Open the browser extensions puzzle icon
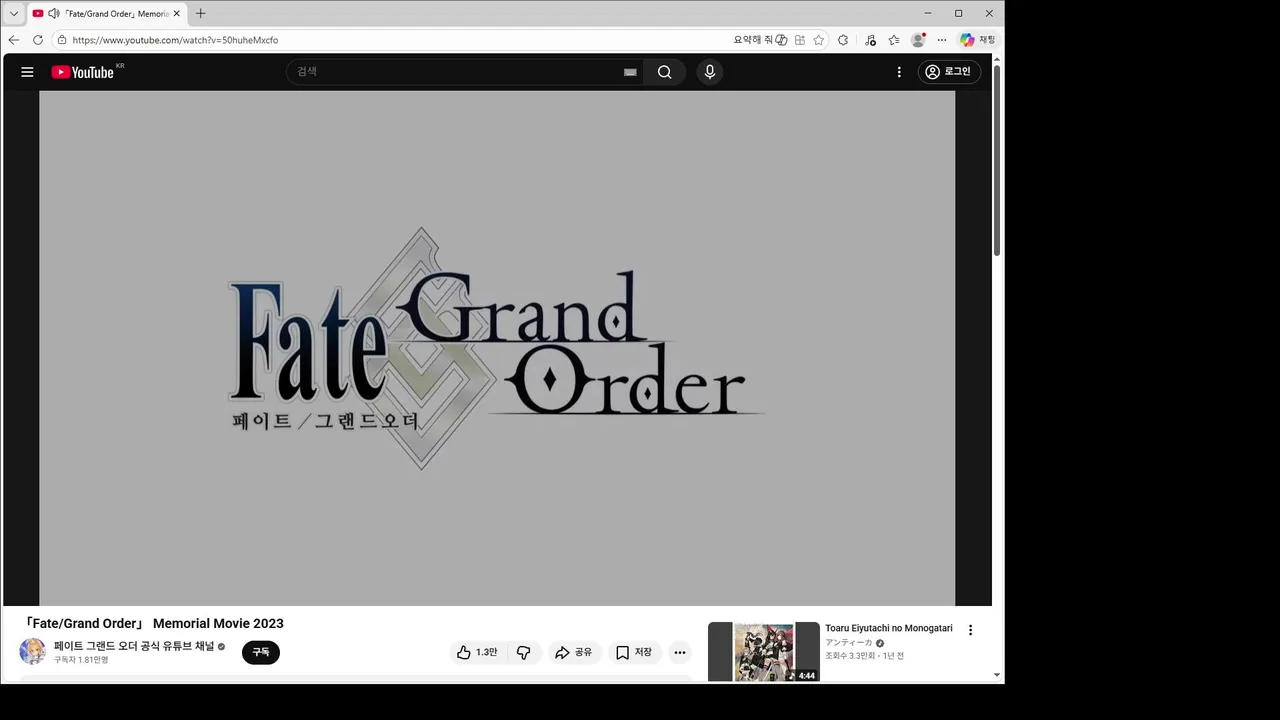This screenshot has width=1280, height=720. 843,40
